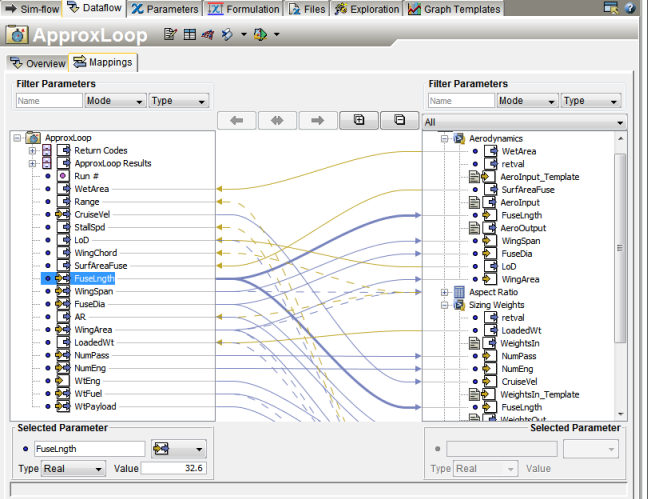Click the table view icon in header toolbar
This screenshot has height=499, width=648.
pyautogui.click(x=189, y=35)
